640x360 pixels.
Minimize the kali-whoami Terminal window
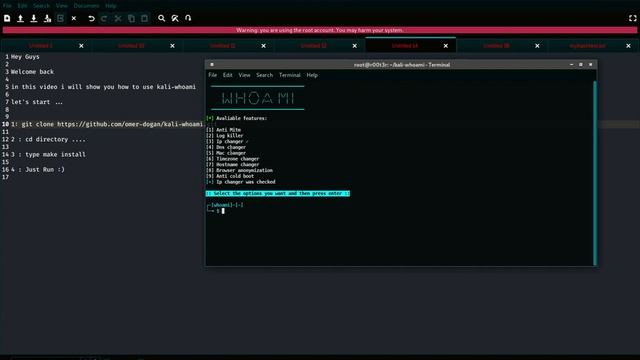571,64
